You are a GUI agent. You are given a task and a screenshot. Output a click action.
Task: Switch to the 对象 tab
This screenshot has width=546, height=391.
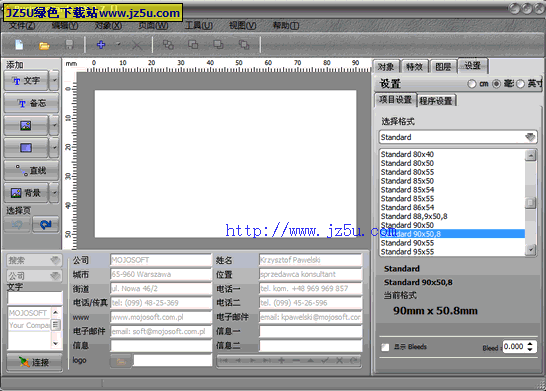point(386,67)
